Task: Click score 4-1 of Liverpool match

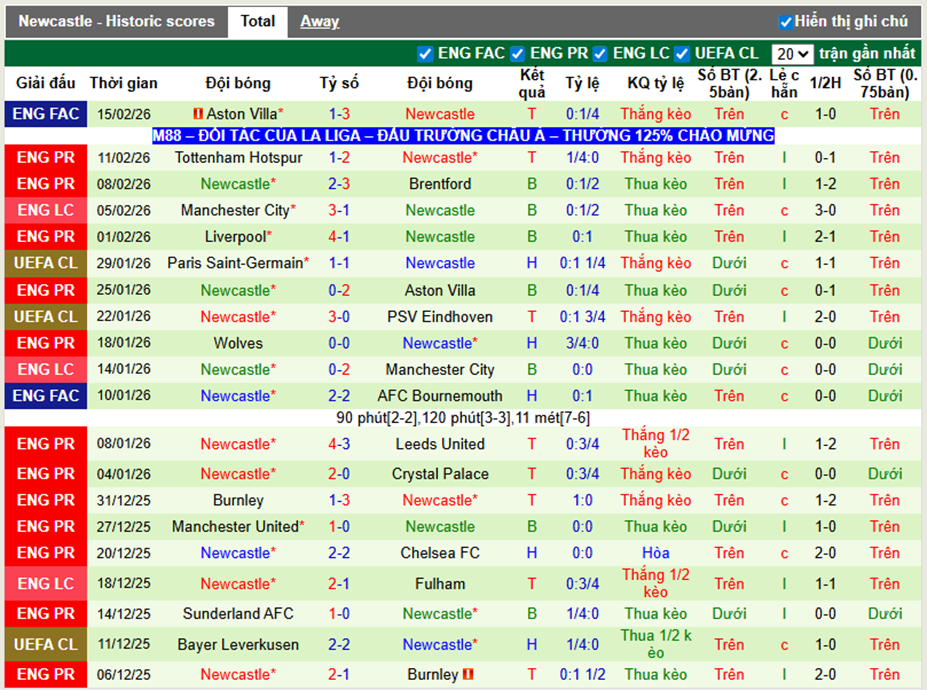Action: pos(339,237)
